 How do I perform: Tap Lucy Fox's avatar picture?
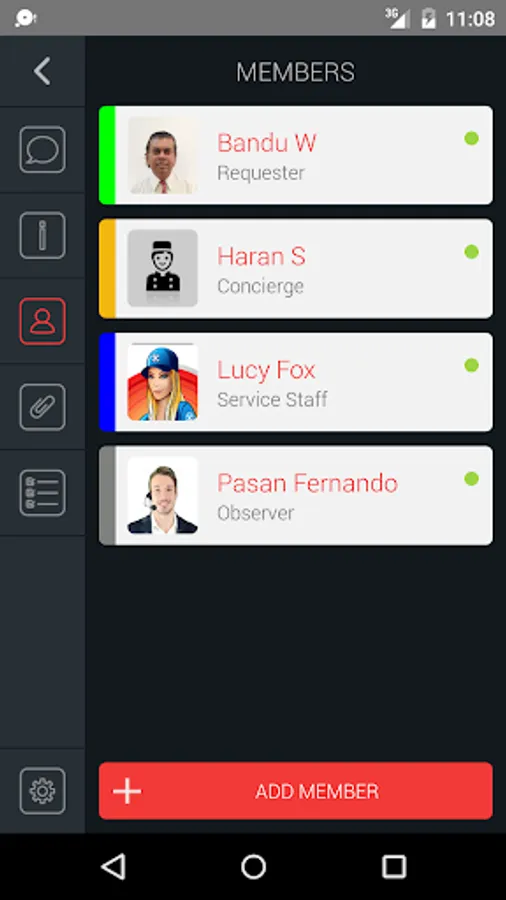click(x=163, y=382)
